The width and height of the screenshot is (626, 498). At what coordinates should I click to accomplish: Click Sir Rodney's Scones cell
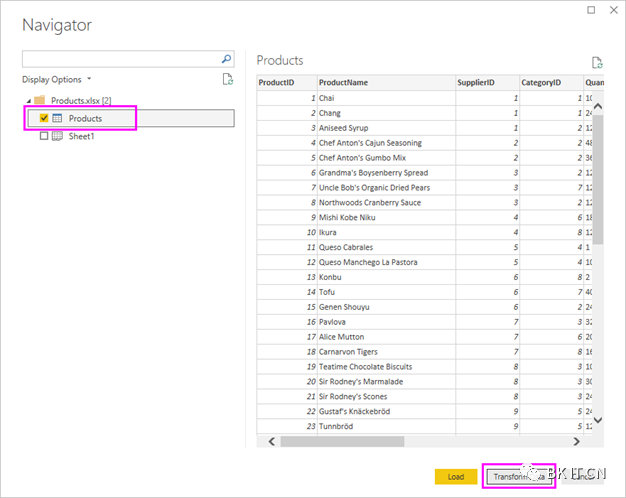click(386, 396)
